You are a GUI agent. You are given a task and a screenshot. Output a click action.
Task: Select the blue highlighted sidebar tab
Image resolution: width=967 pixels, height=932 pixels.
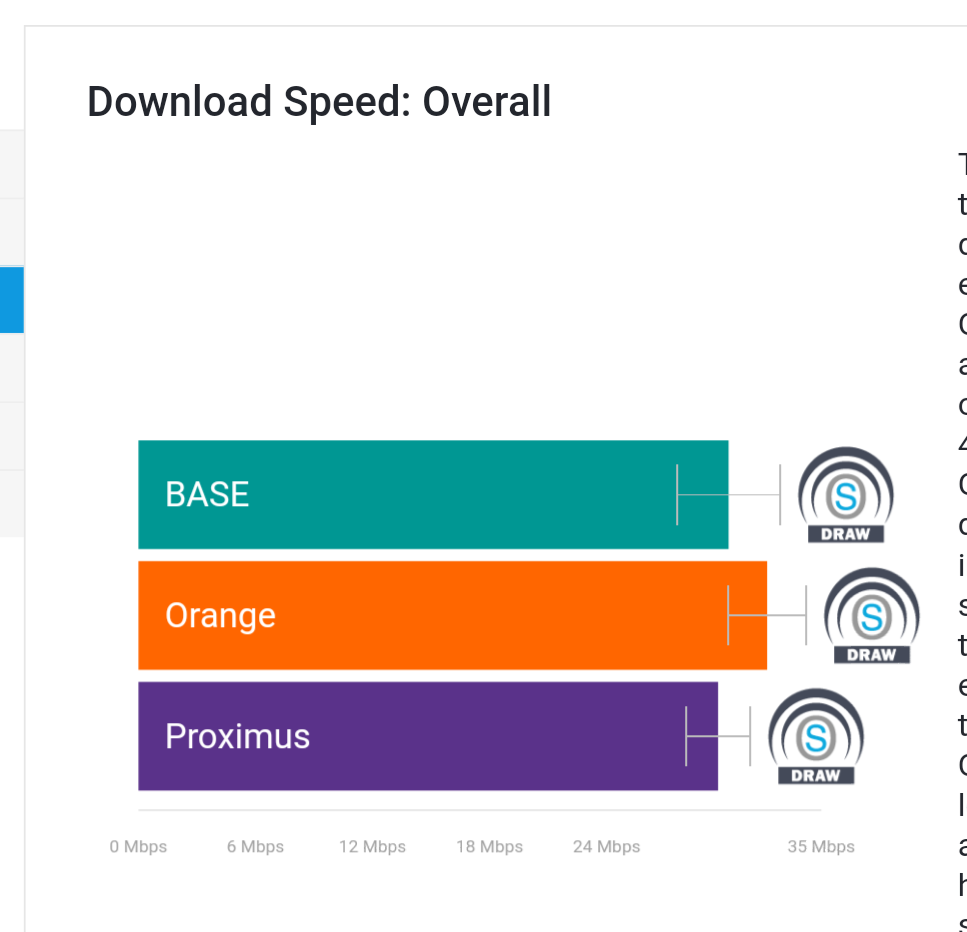pyautogui.click(x=11, y=299)
